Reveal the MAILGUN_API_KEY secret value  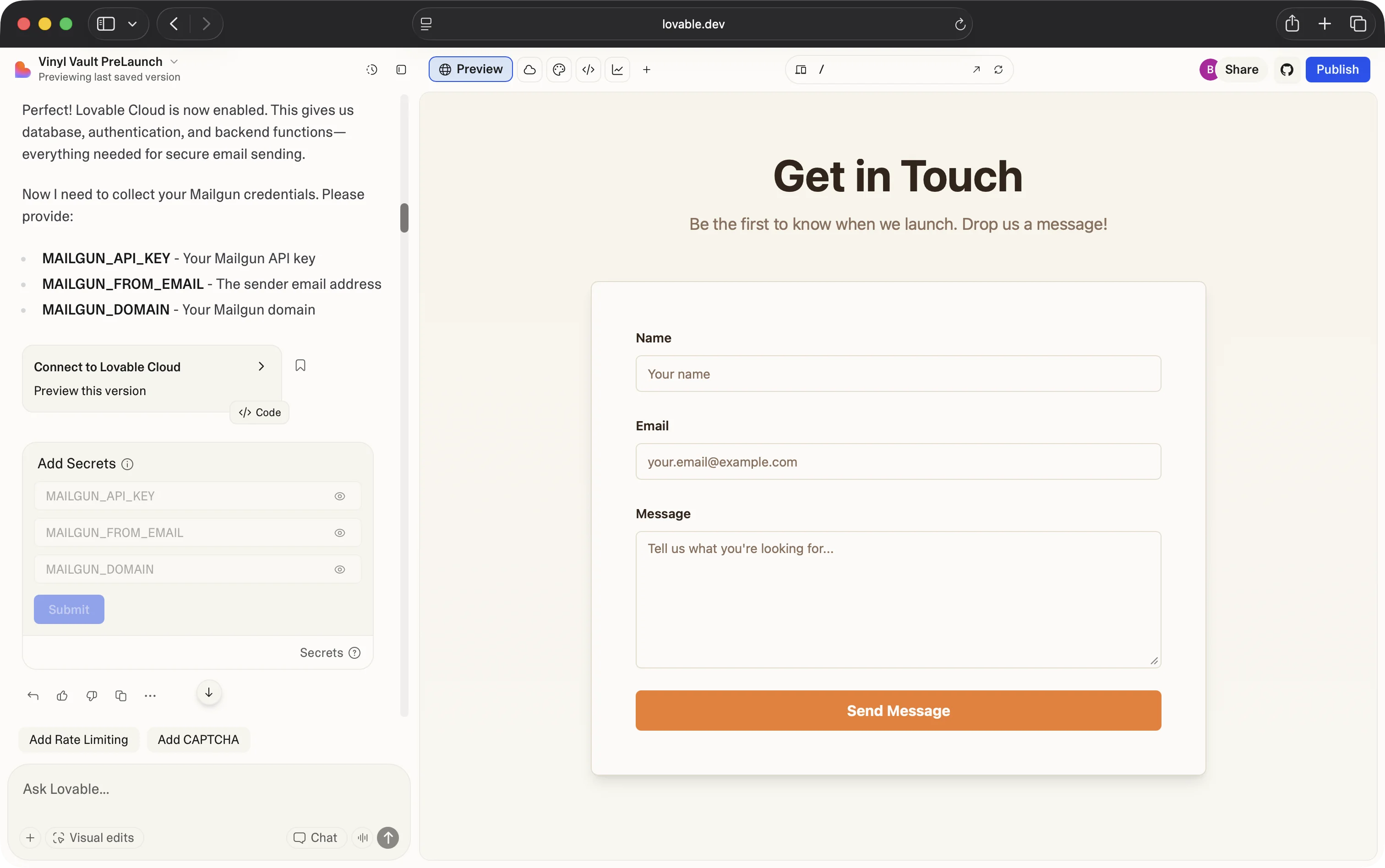340,496
